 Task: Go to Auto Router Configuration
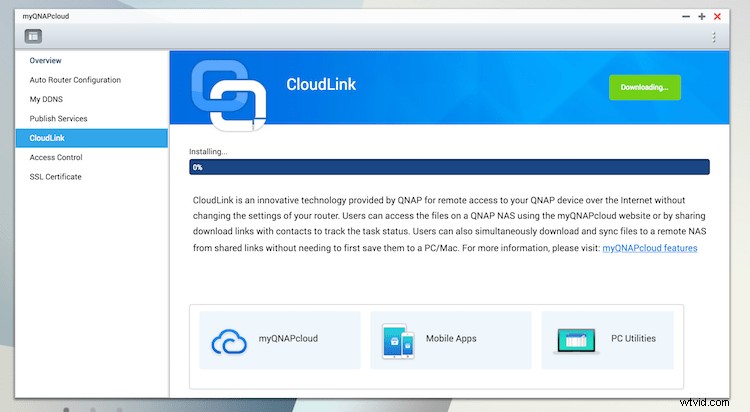(91, 80)
